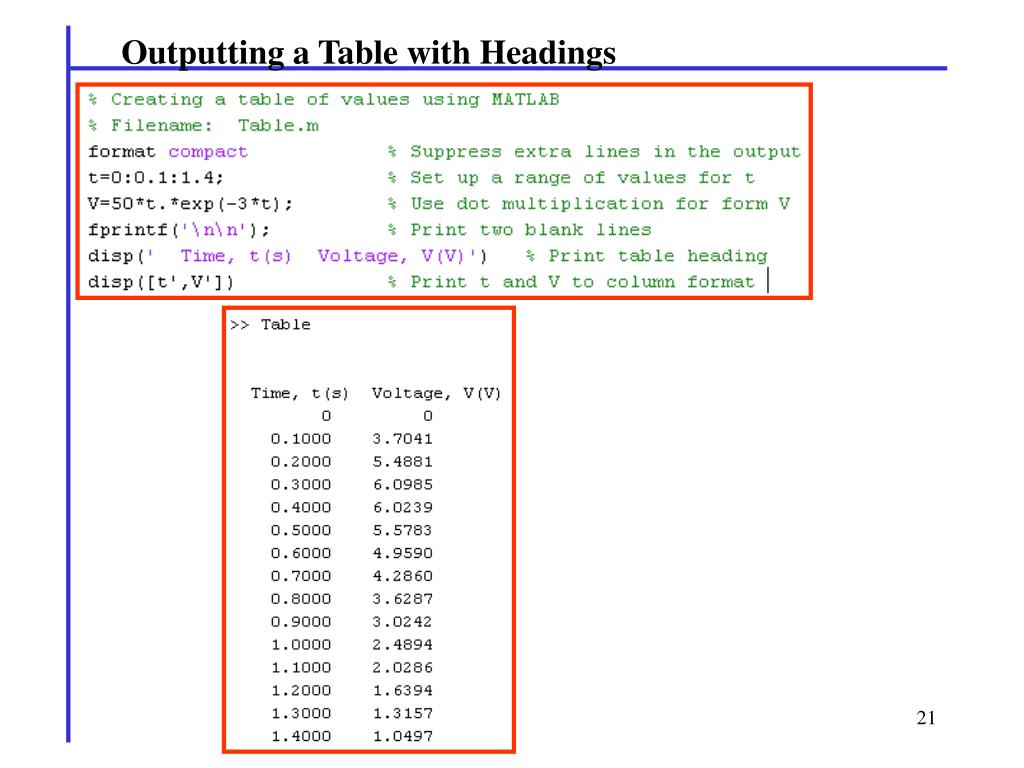Click the voltage value 4.2860
Screen dimensions: 1024x768
coord(402,576)
